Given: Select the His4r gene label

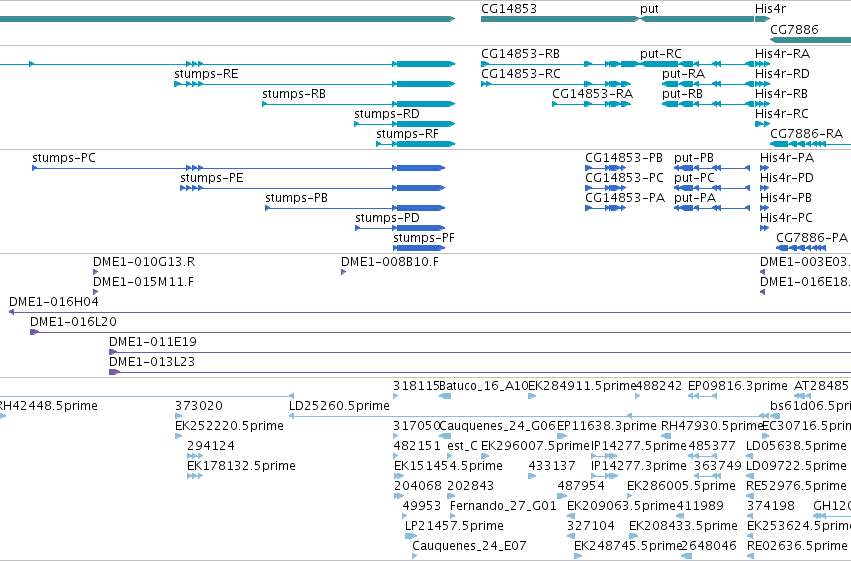Looking at the screenshot, I should pos(770,9).
